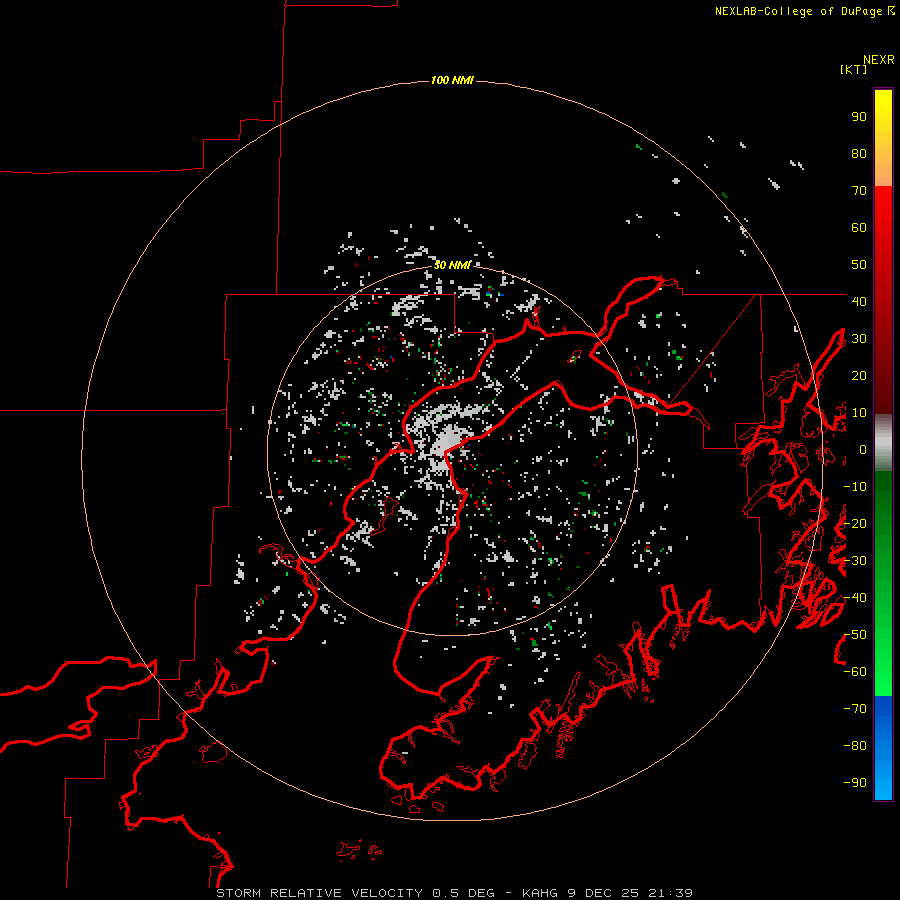Click the [KT] units label
900x900 pixels.
pos(854,69)
